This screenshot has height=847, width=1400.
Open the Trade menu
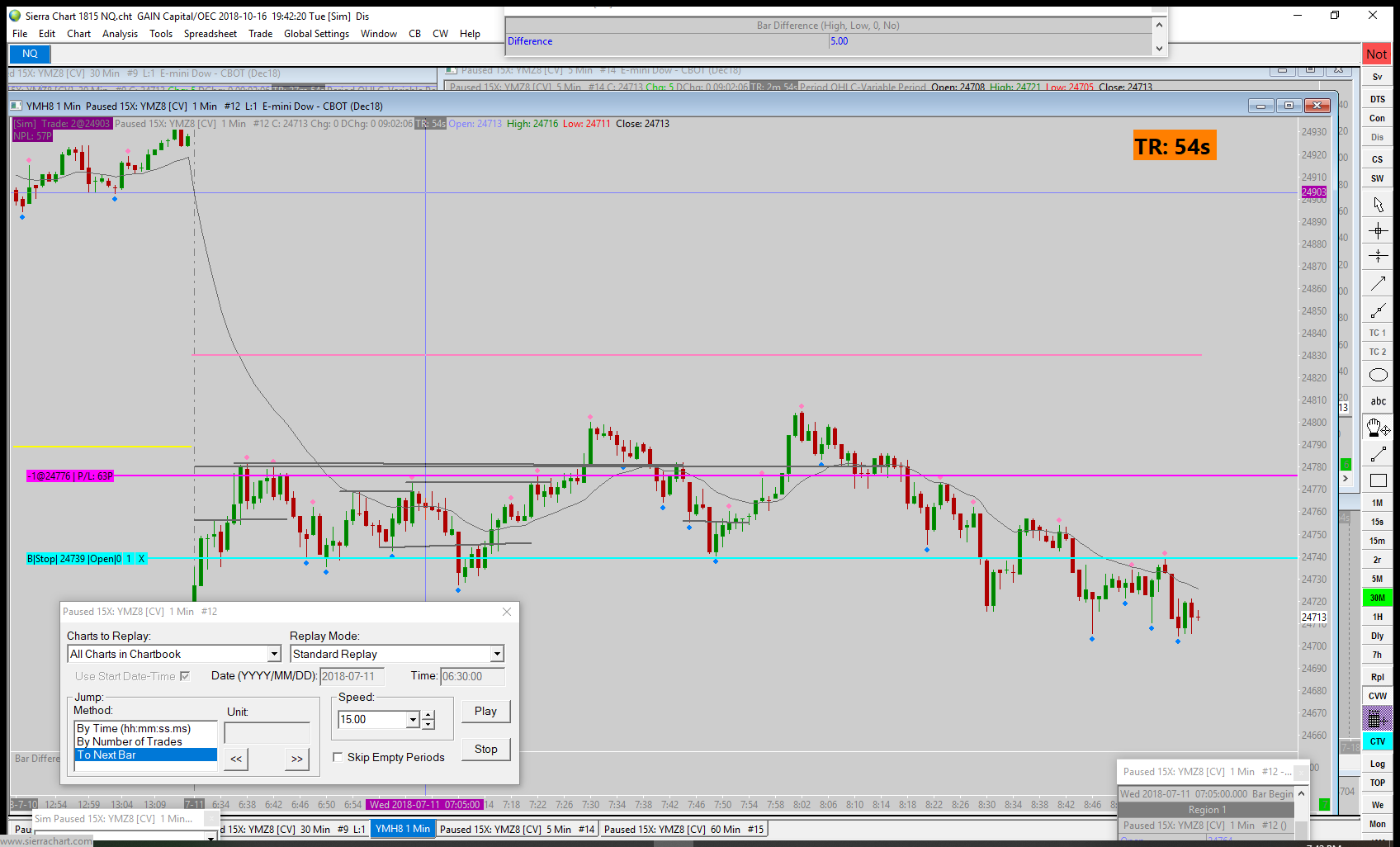tap(261, 34)
